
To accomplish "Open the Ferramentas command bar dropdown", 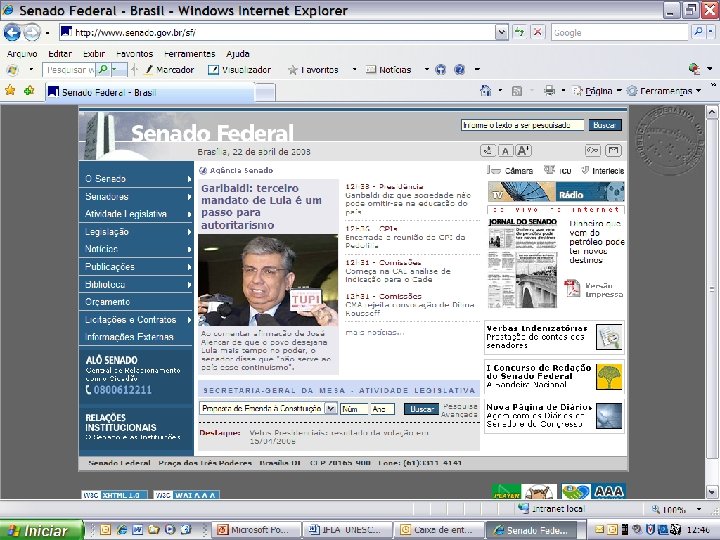I will 698,91.
